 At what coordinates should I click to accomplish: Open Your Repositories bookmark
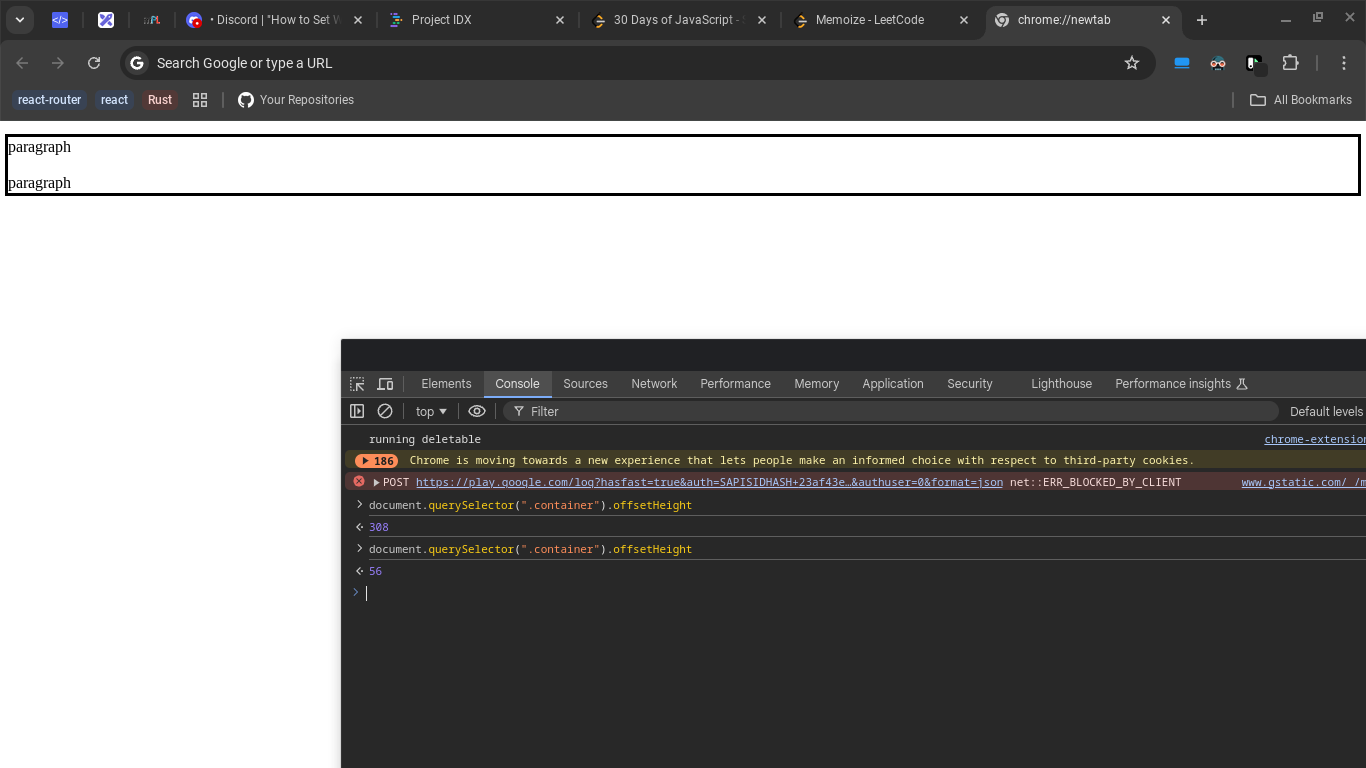(296, 100)
